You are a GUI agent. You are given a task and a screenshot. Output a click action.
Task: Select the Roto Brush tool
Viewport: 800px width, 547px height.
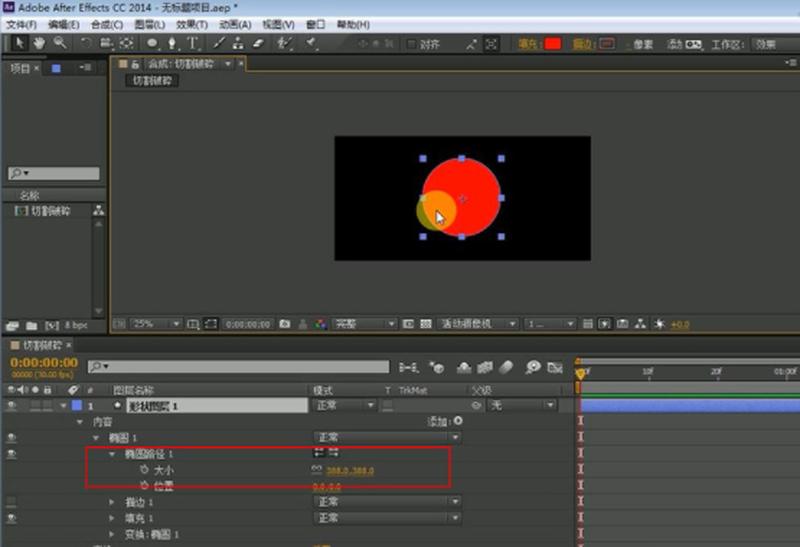[284, 43]
